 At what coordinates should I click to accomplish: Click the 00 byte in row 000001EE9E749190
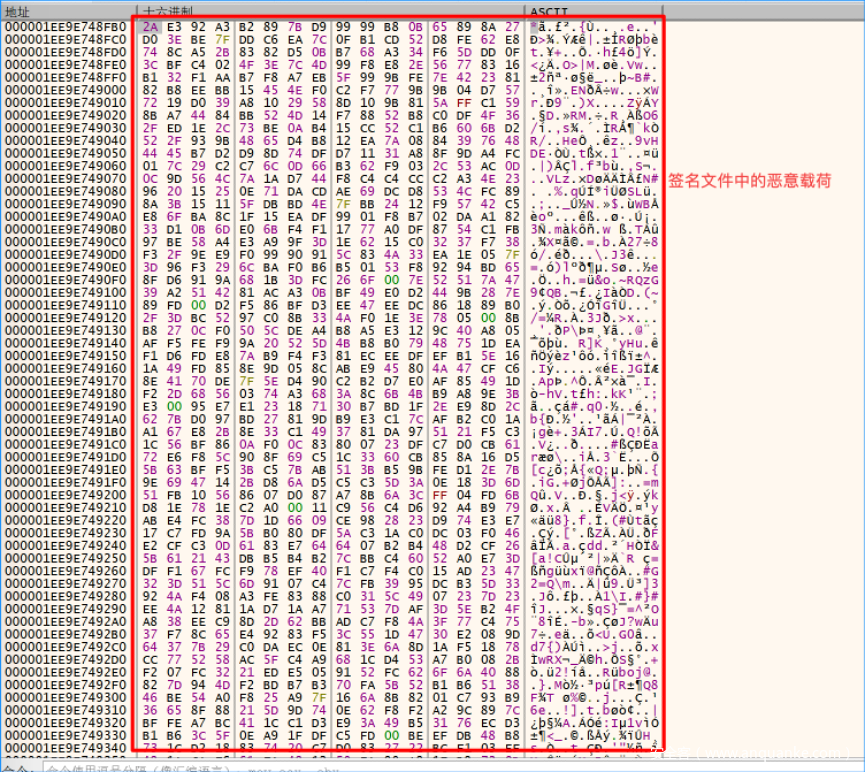(x=175, y=406)
